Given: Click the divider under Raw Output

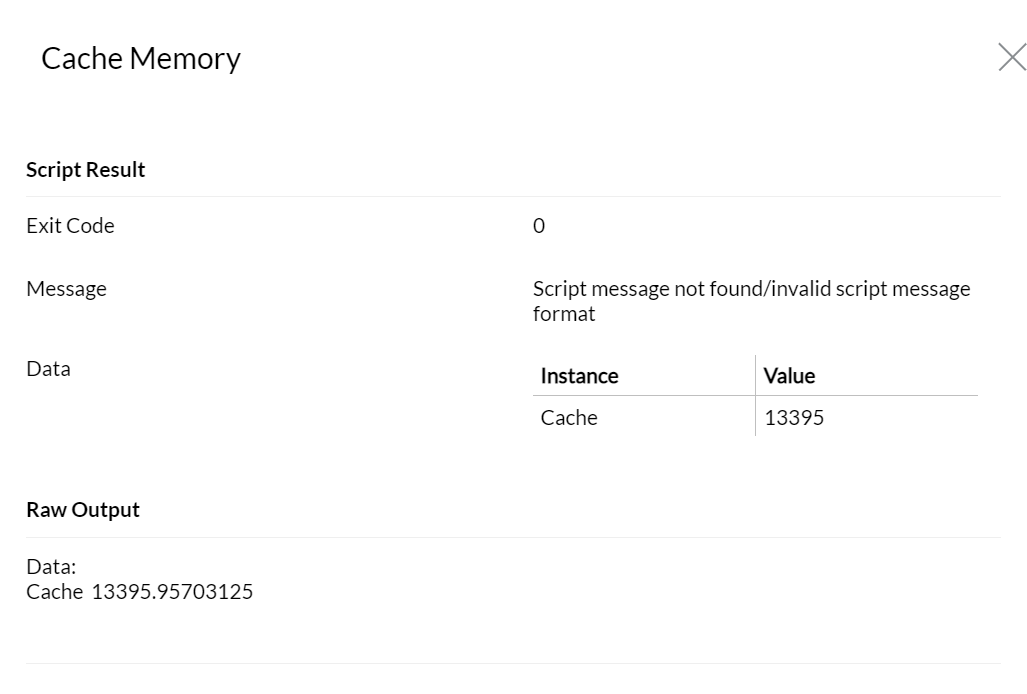Looking at the screenshot, I should (512, 538).
